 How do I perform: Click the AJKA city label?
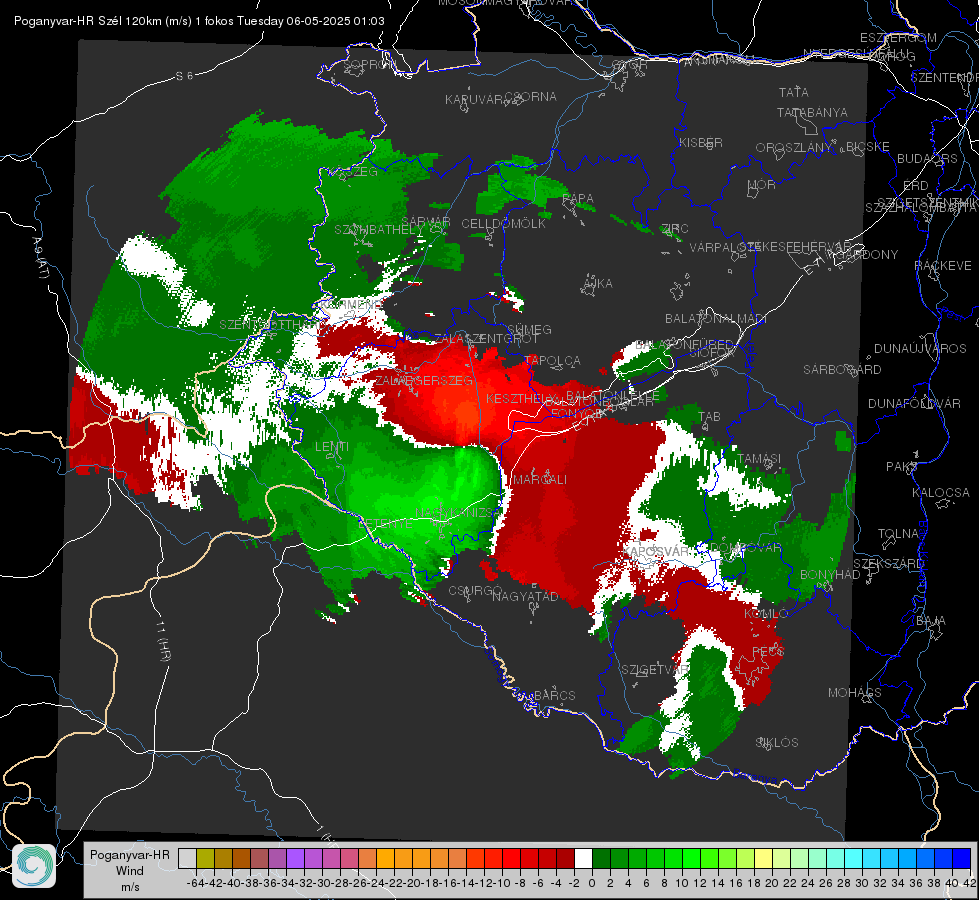click(x=598, y=284)
